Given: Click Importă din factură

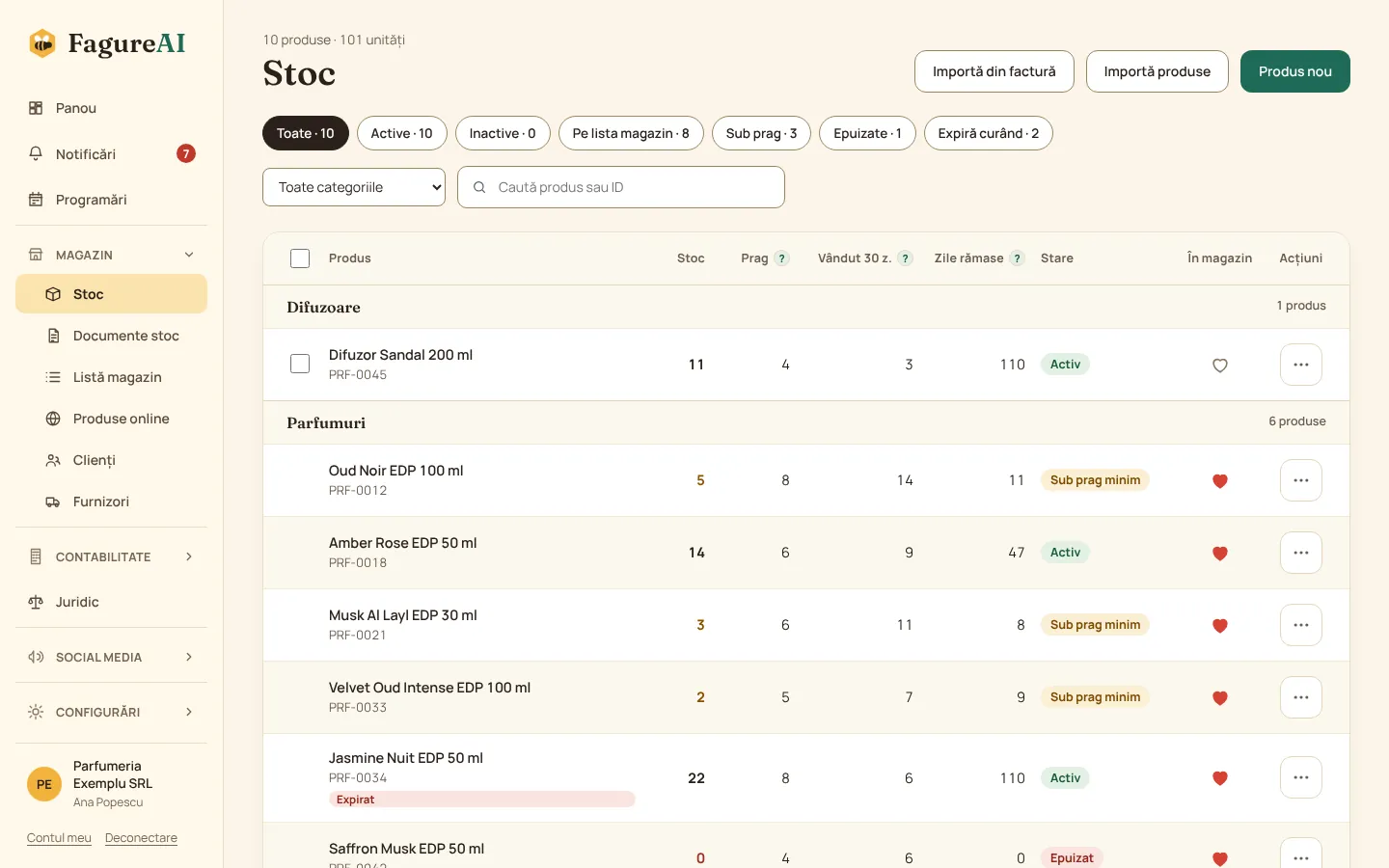Looking at the screenshot, I should (x=994, y=71).
